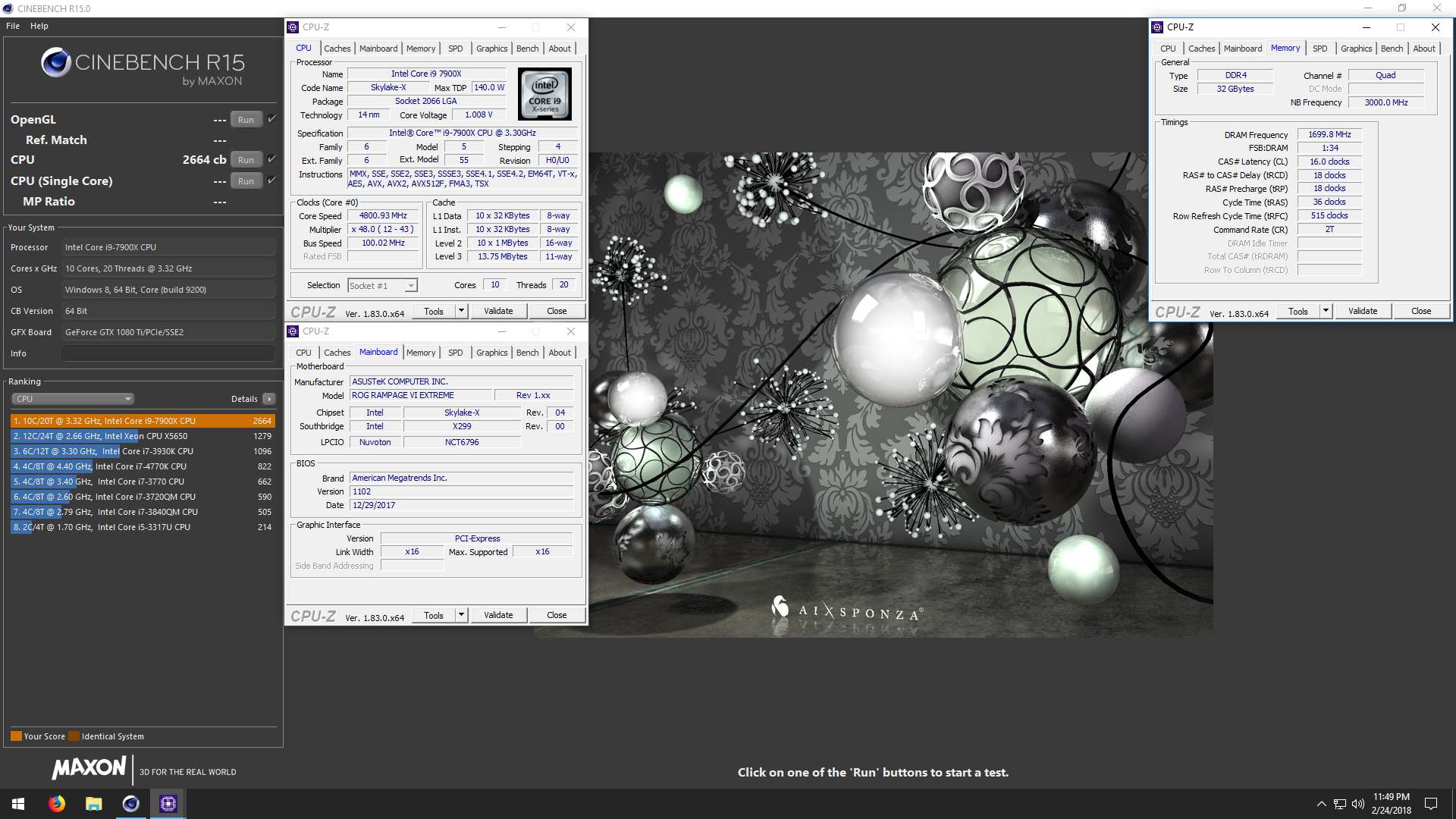Viewport: 1456px width, 819px height.
Task: Click the Cinebench R15 logo
Action: click(x=143, y=66)
